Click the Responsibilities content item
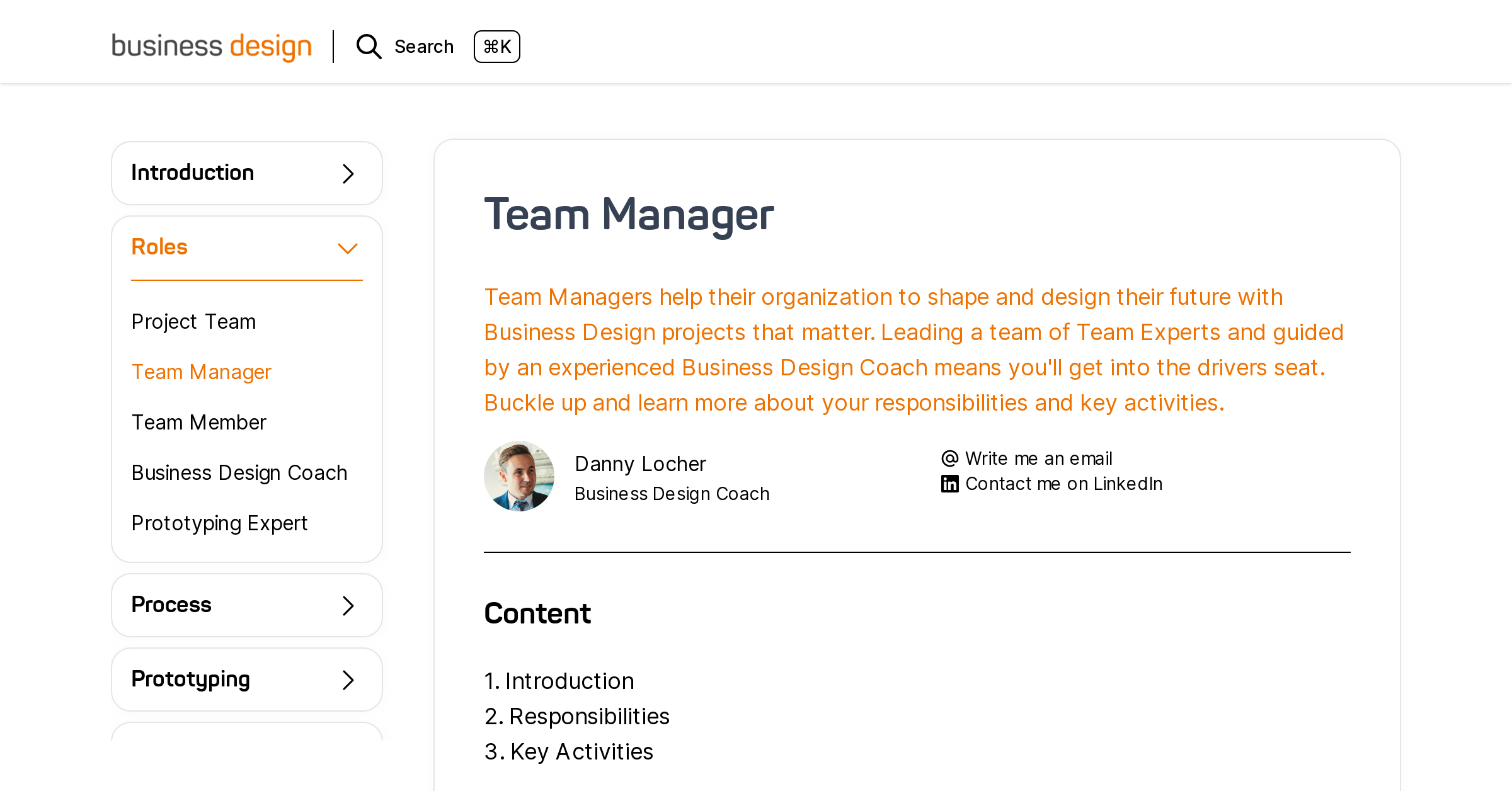Screen dimensions: 1512x791 coord(590,715)
